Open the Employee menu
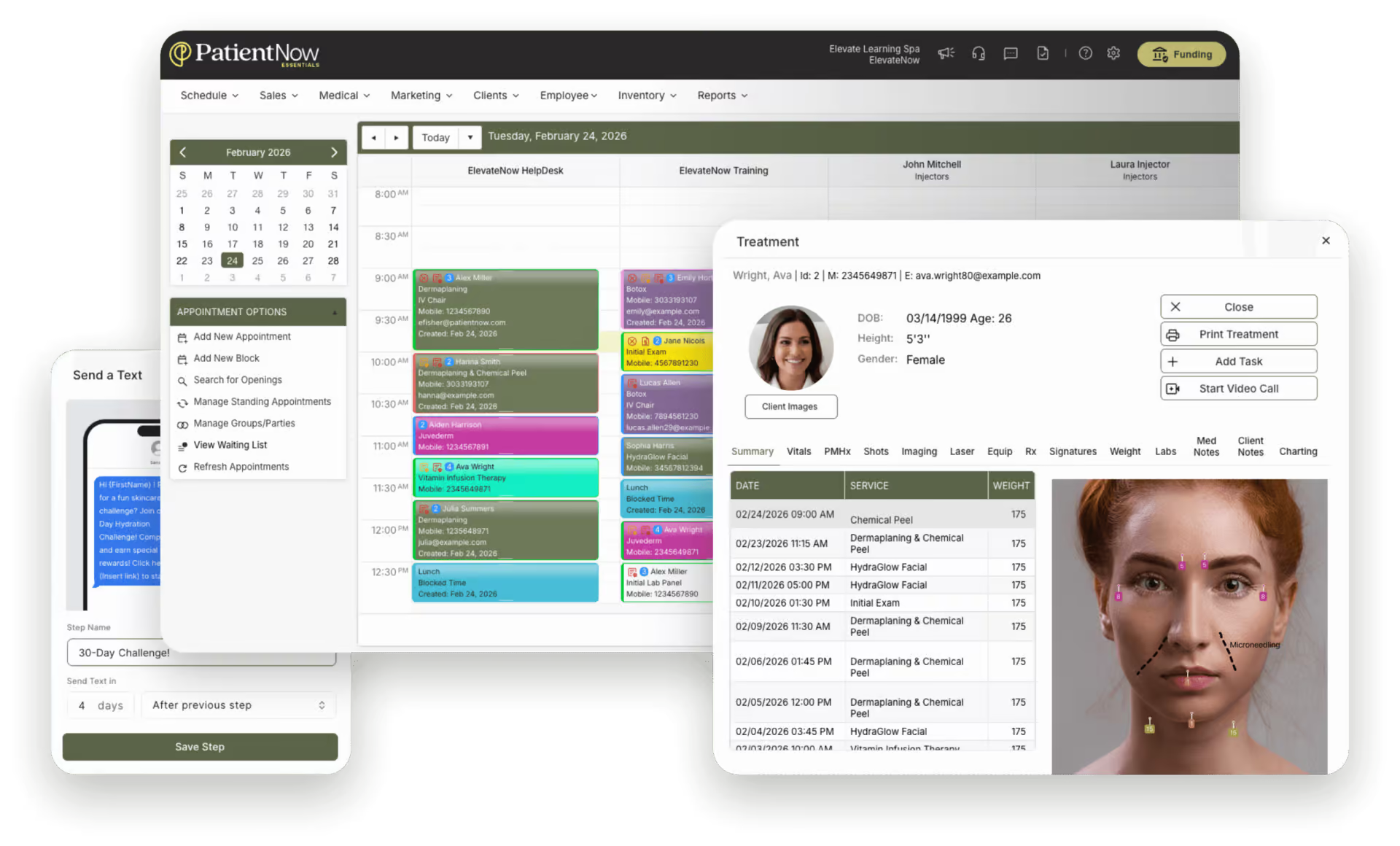This screenshot has height=846, width=1400. [568, 96]
